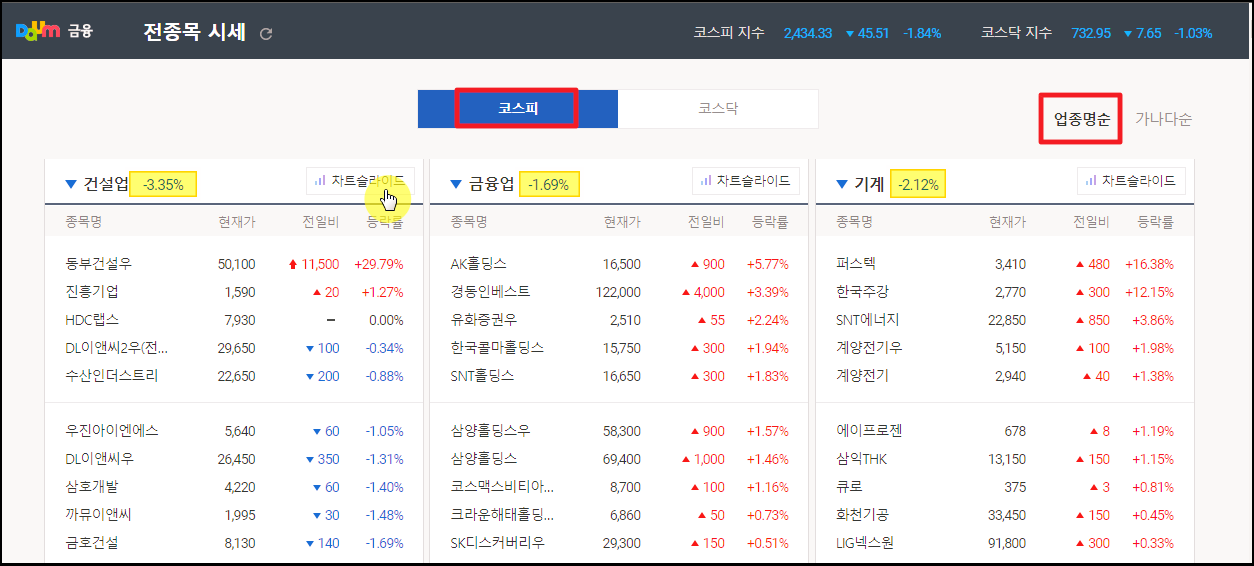Open stock SNT에너지
Image resolution: width=1254 pixels, height=566 pixels.
(x=868, y=320)
